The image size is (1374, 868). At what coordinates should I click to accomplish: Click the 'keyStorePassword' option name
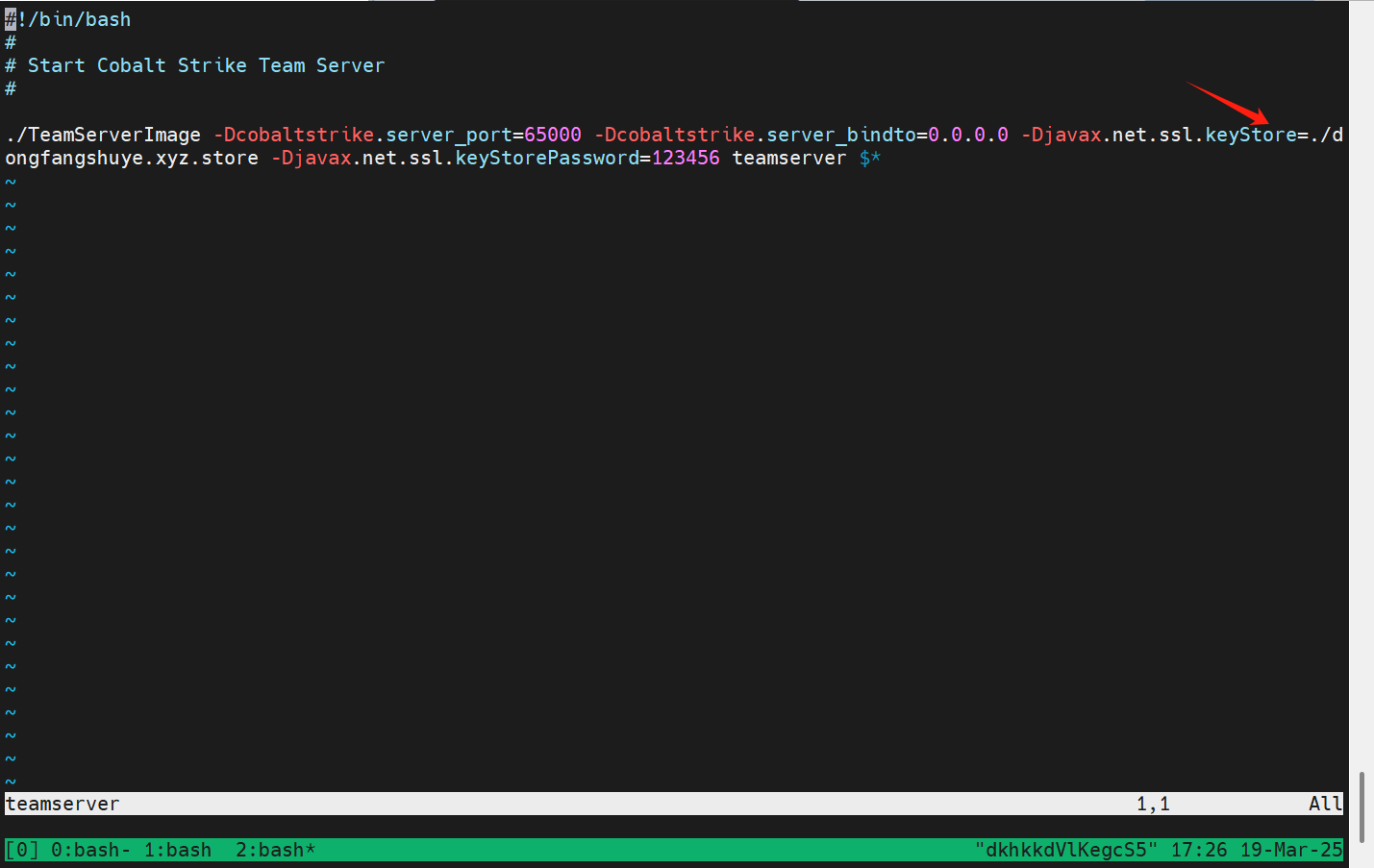pos(547,158)
